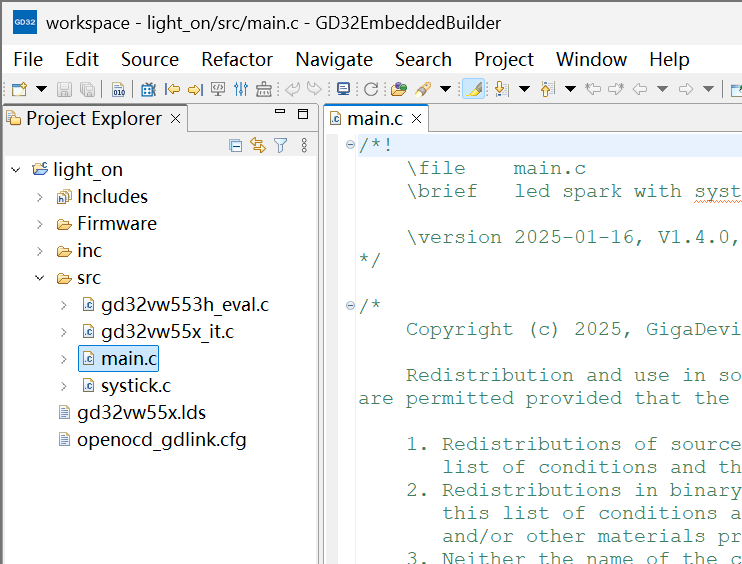Screen dimensions: 742x564
Task: Click the blue terminal monitor icon
Action: pos(343,89)
